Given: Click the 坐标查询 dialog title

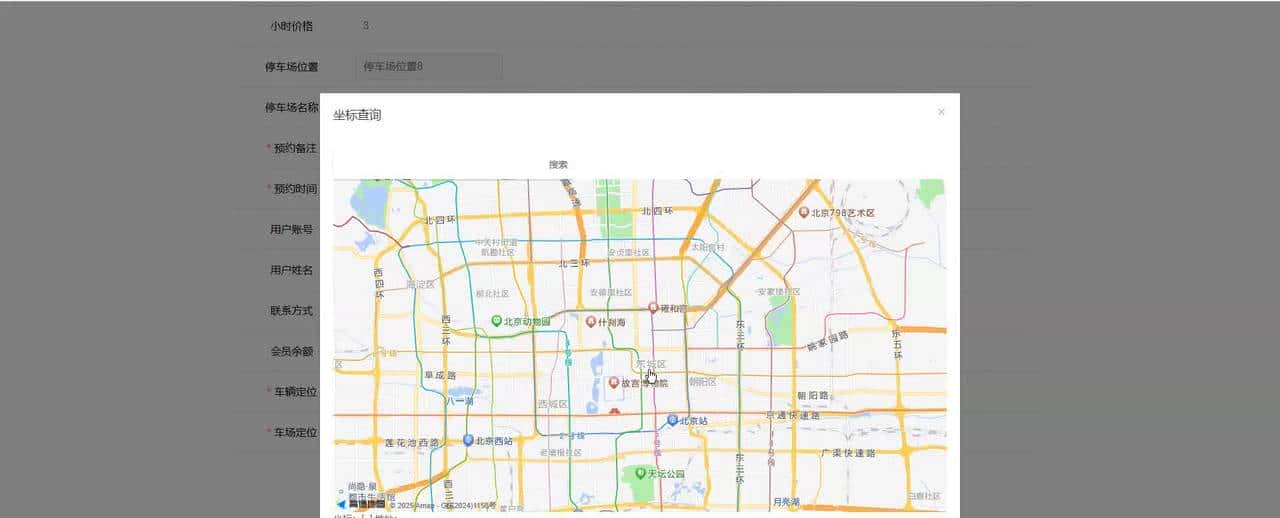Looking at the screenshot, I should click(357, 115).
